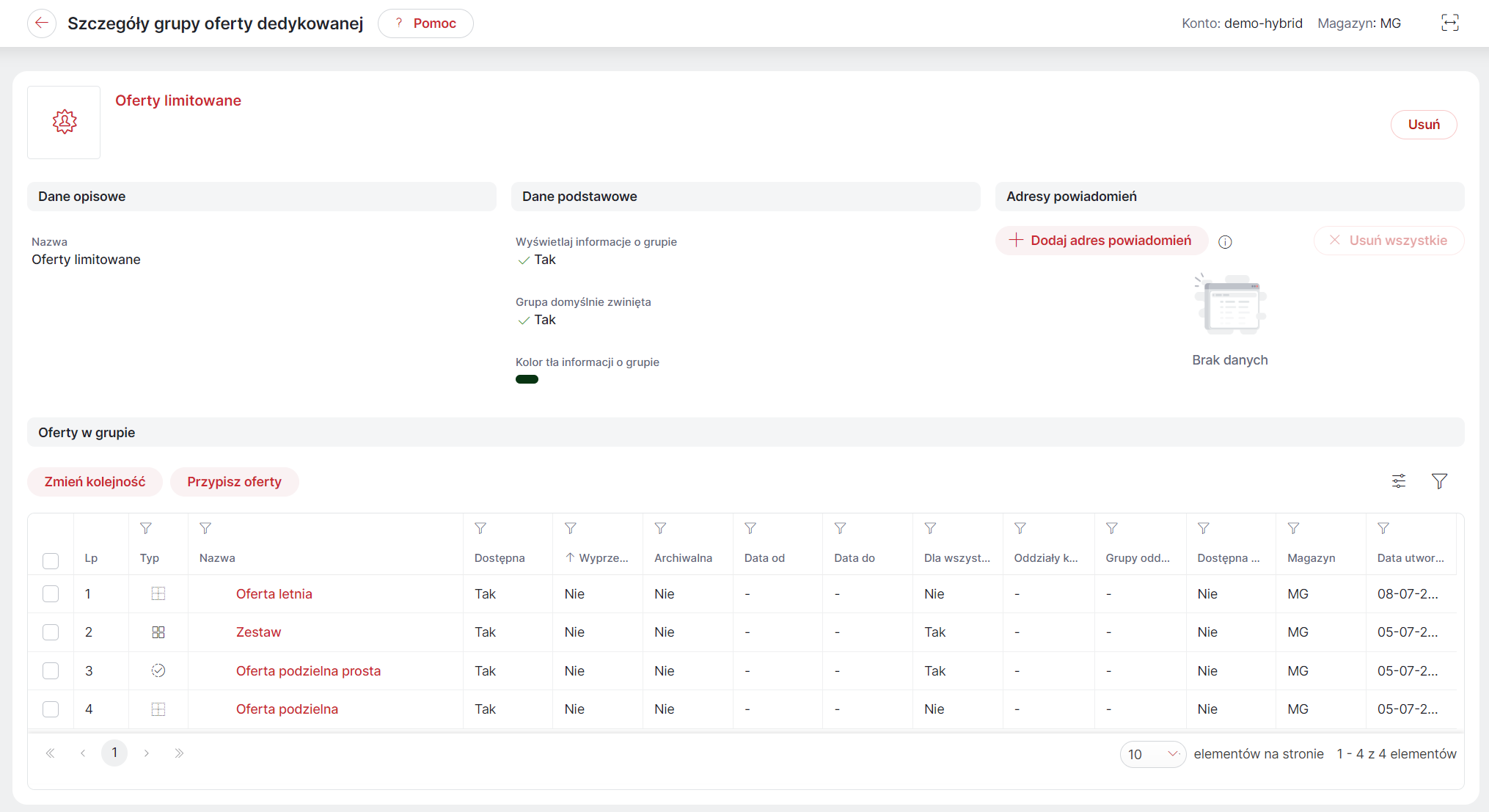
Task: Go to the previous page
Action: (83, 753)
